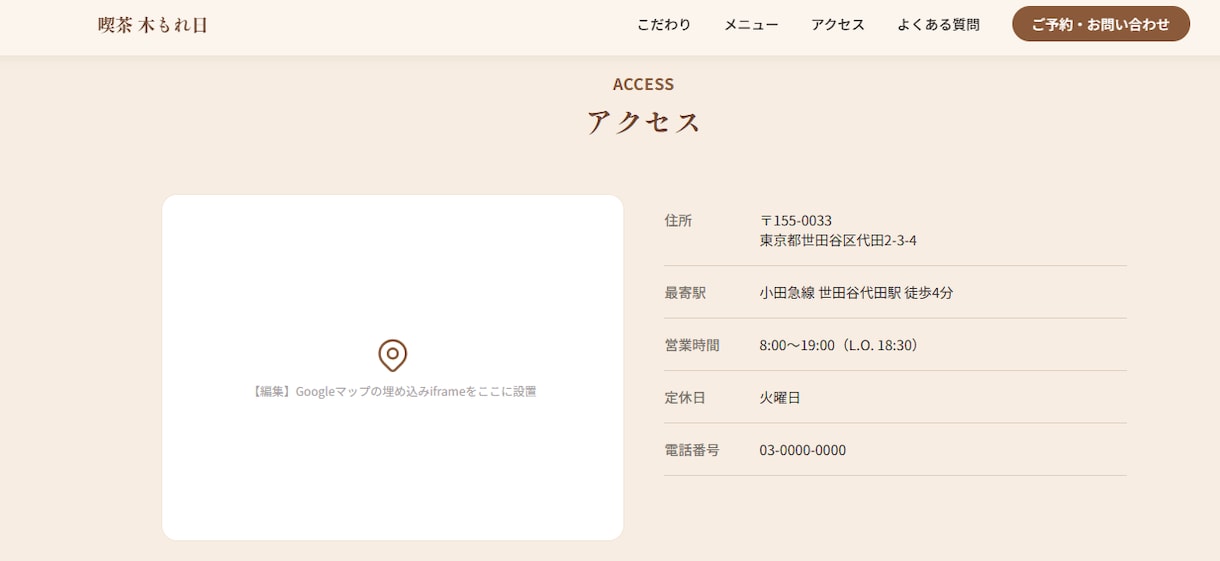Select アクセス in the top navigation

pyautogui.click(x=838, y=25)
